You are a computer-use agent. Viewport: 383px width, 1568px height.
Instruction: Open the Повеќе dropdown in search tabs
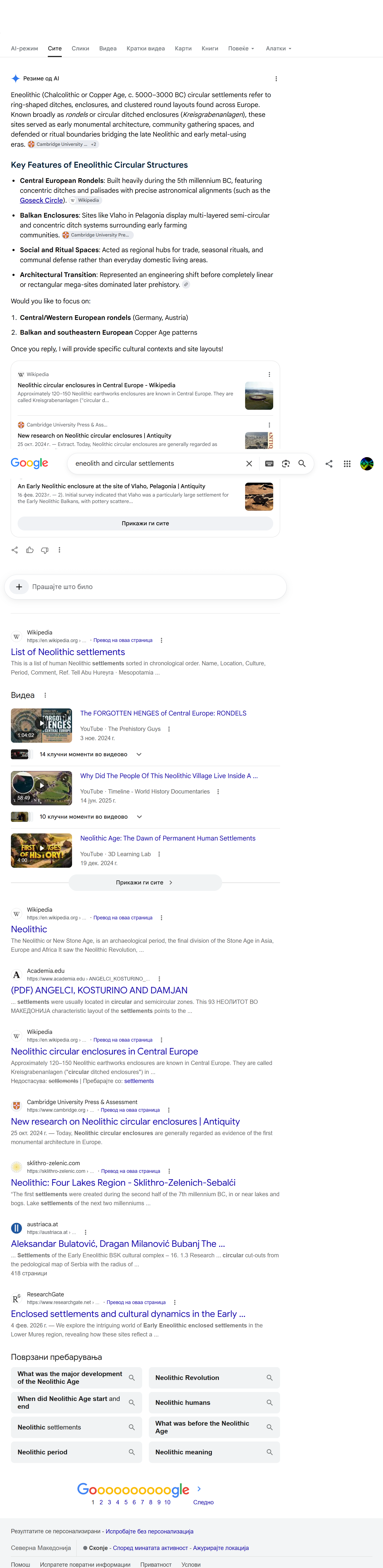coord(241,49)
